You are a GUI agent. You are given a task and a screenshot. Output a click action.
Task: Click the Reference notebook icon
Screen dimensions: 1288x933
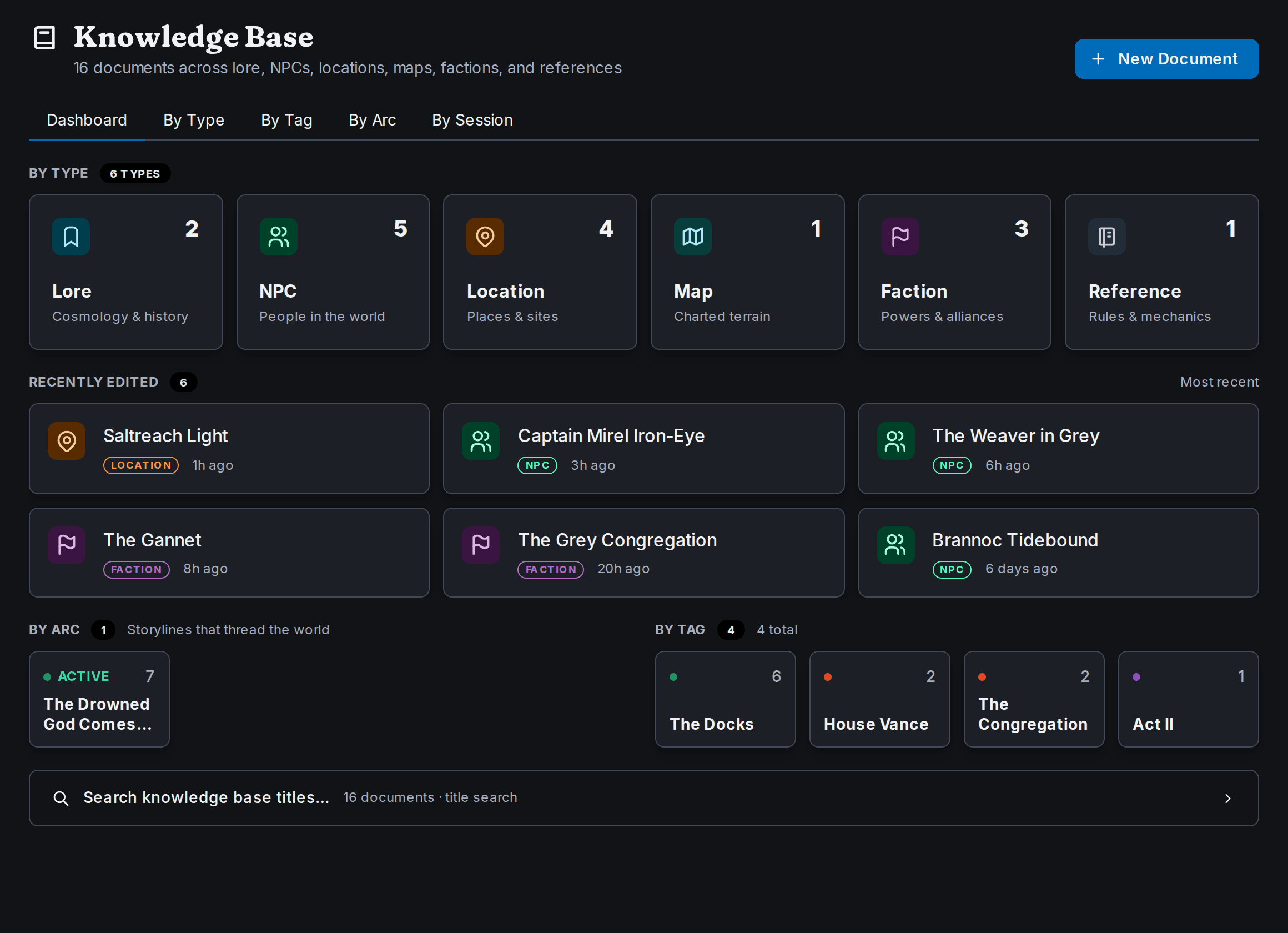(1107, 237)
